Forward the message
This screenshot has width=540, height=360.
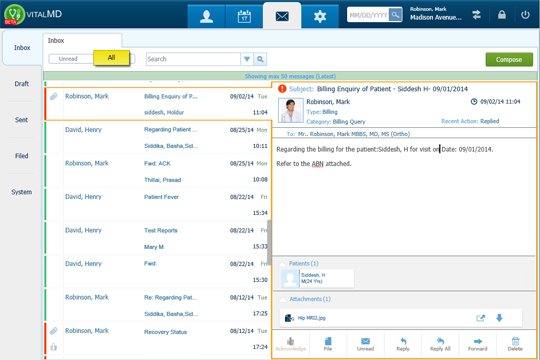478,344
